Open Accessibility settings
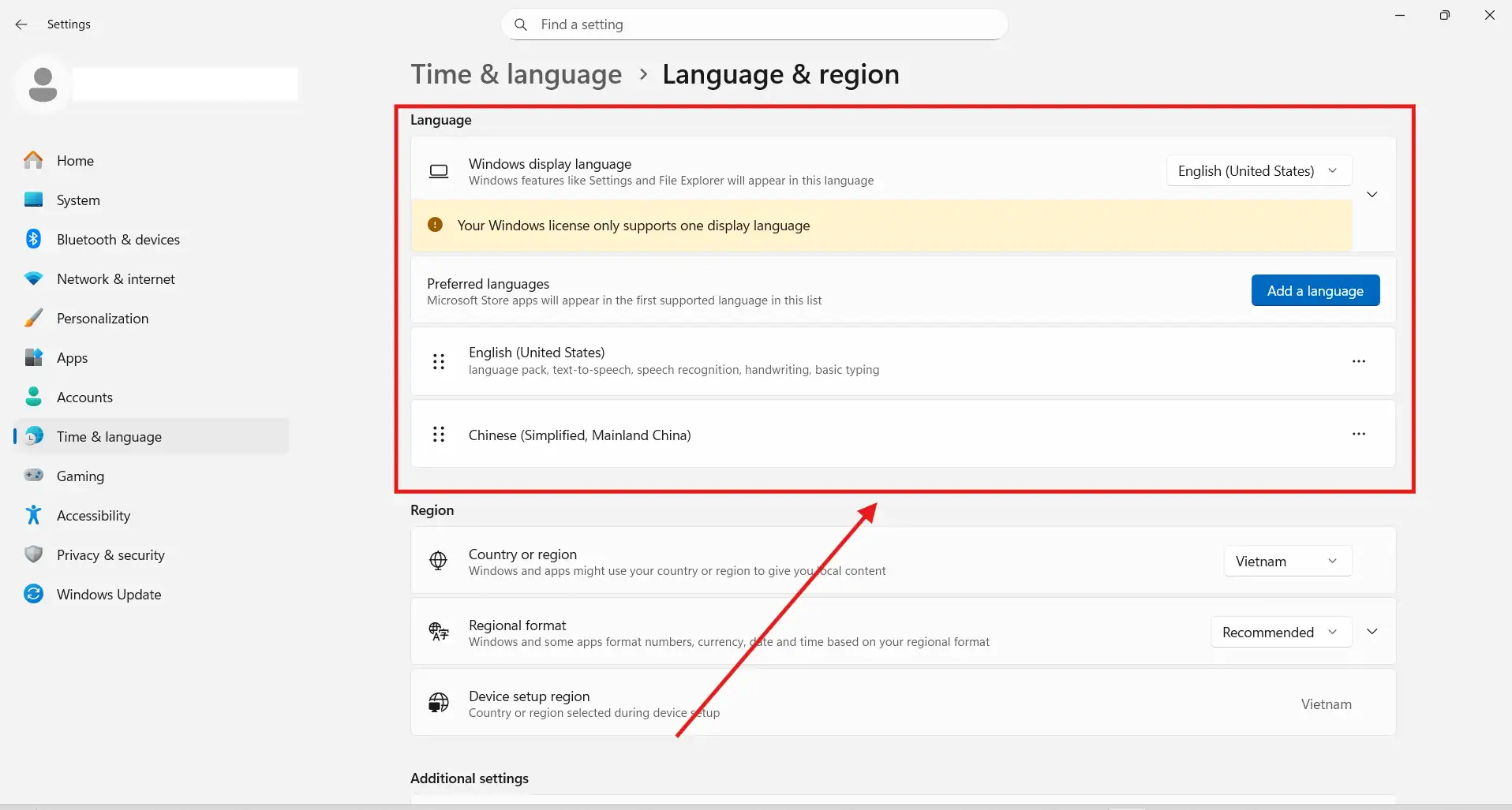1512x810 pixels. pos(93,516)
